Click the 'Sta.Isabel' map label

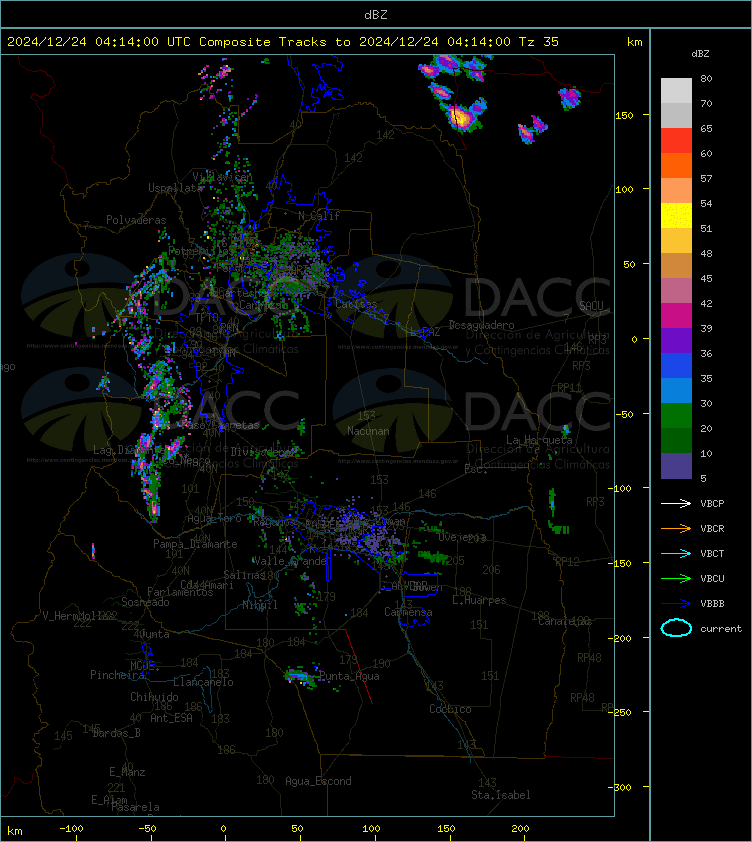click(x=501, y=795)
